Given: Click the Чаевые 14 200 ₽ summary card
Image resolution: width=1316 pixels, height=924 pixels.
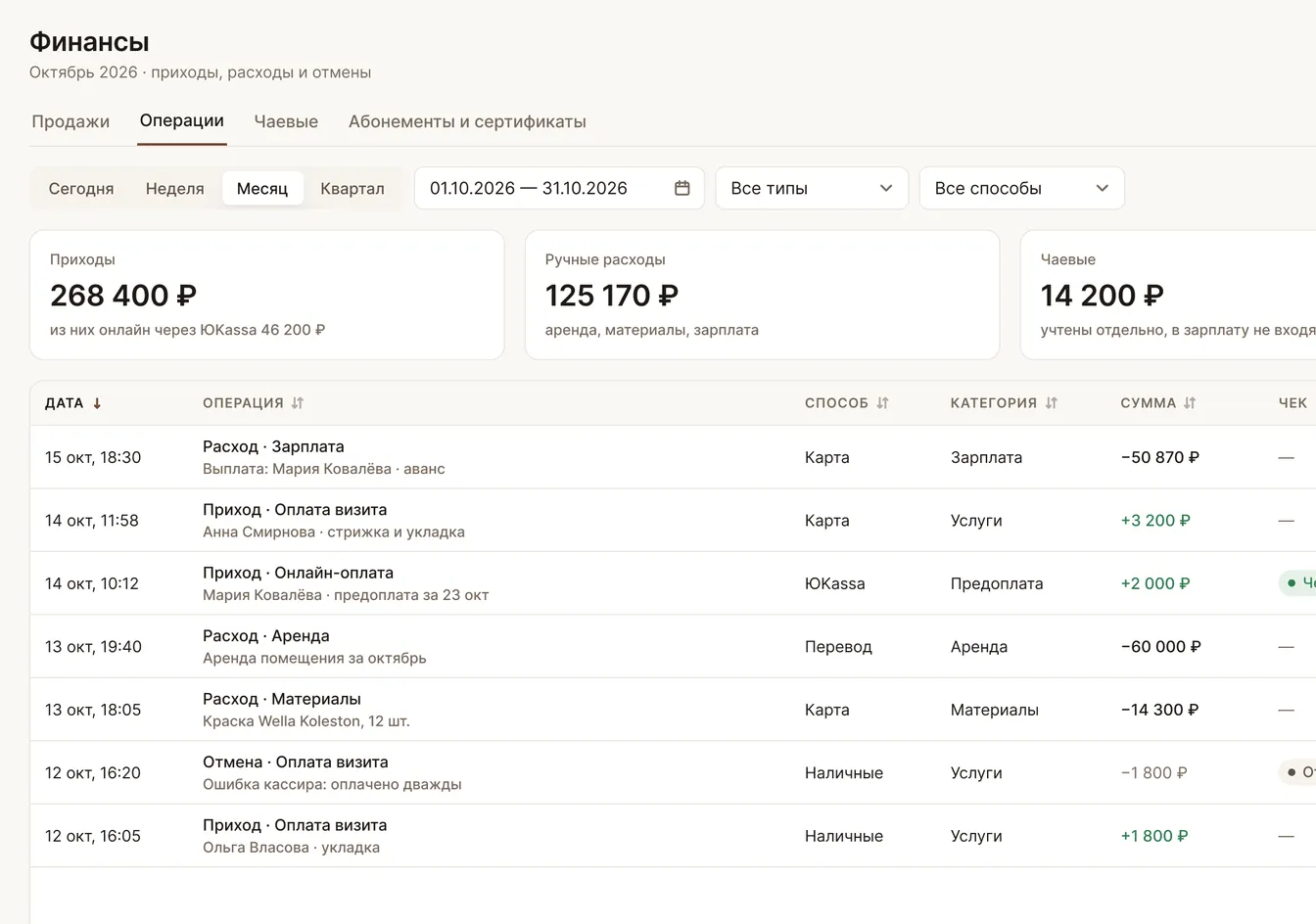Looking at the screenshot, I should point(1168,295).
